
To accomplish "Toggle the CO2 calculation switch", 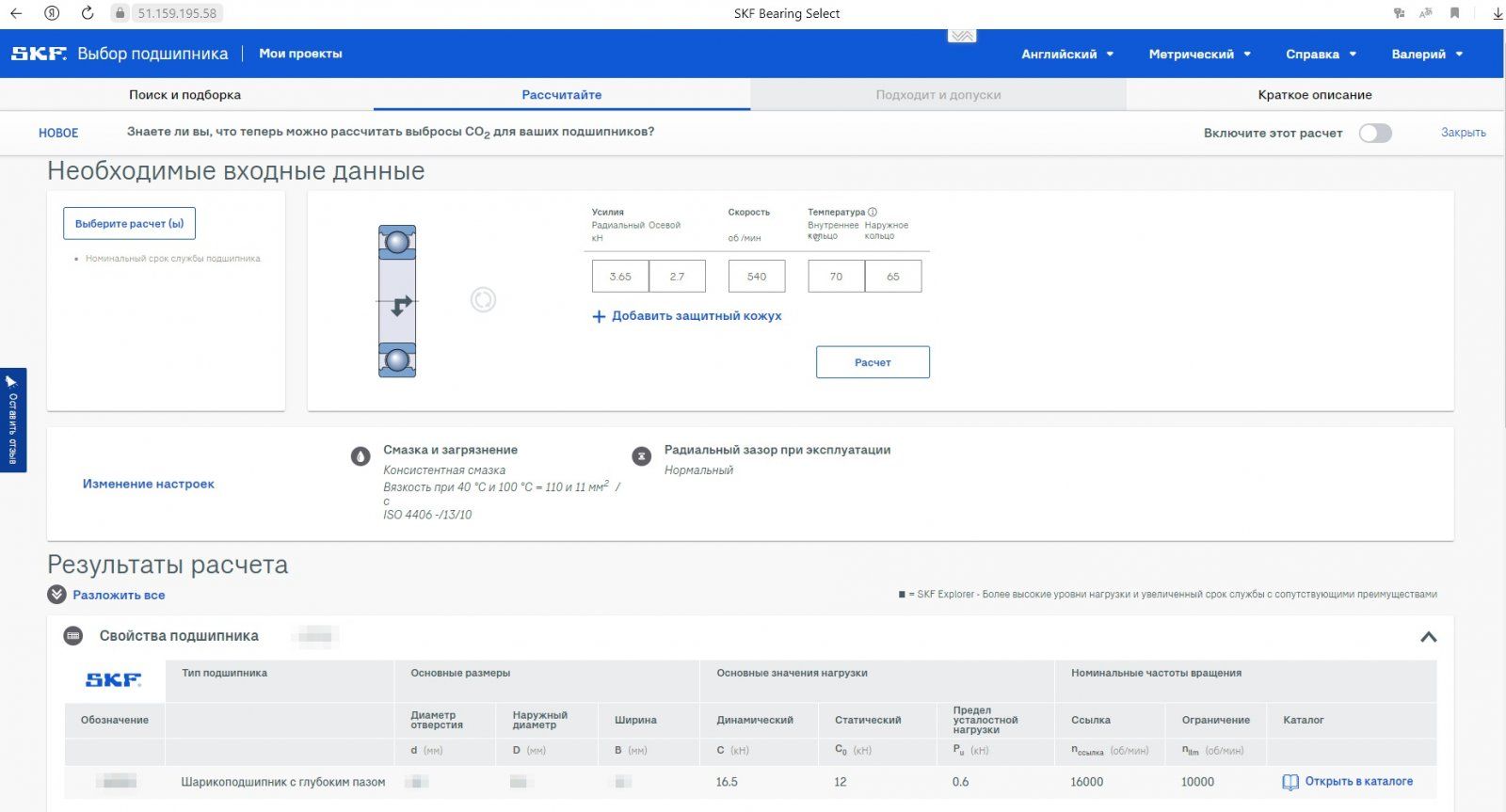I will [1375, 133].
